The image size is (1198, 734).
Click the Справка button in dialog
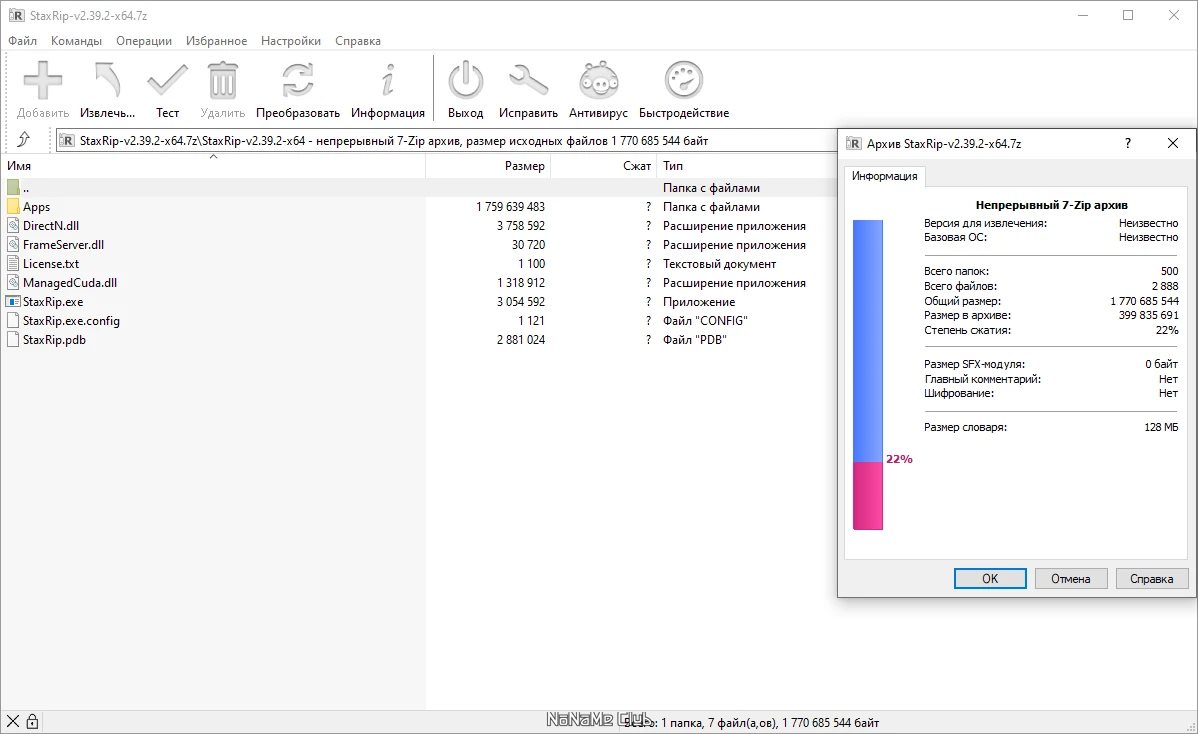[x=1151, y=578]
